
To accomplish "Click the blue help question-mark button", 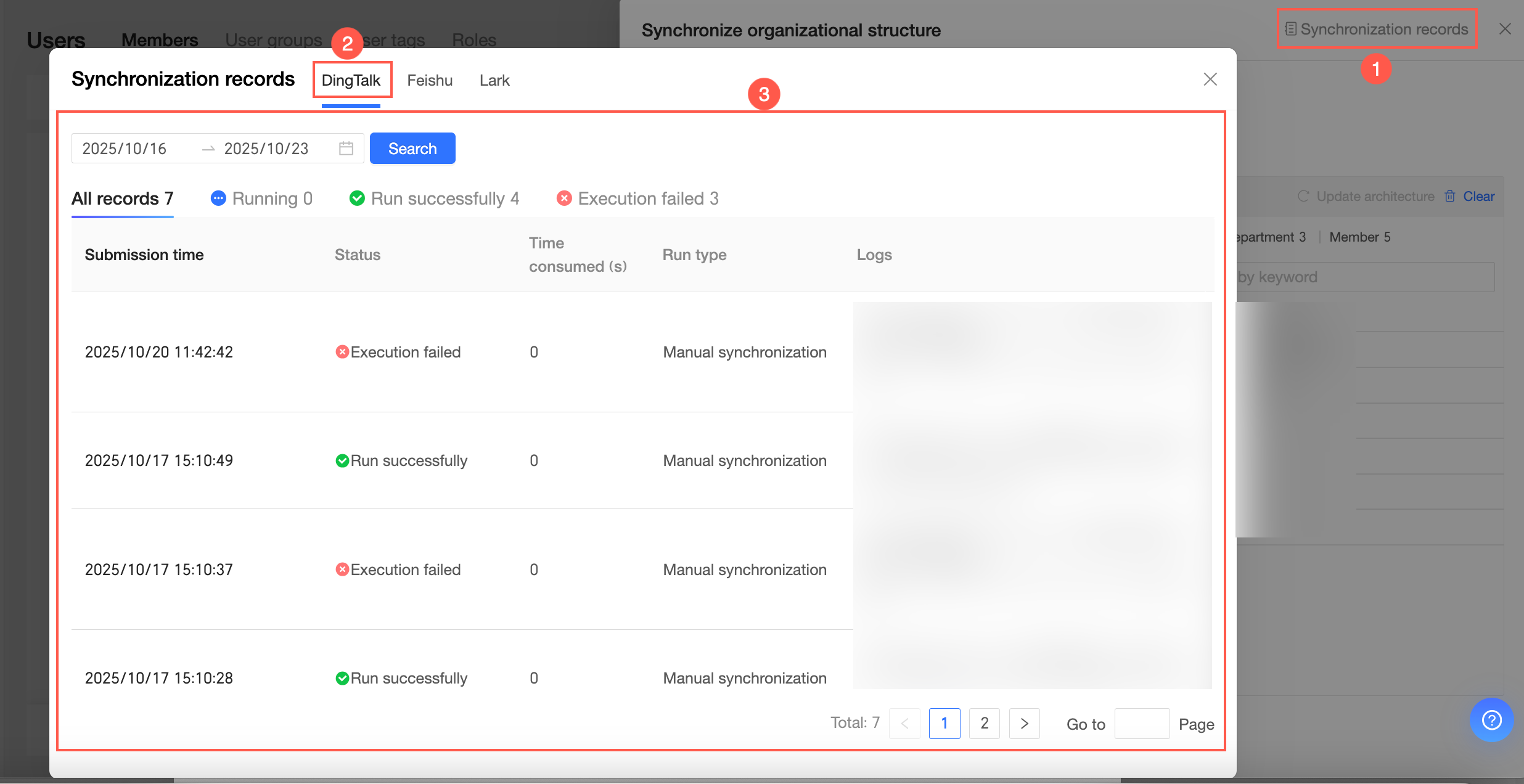I will coord(1491,719).
